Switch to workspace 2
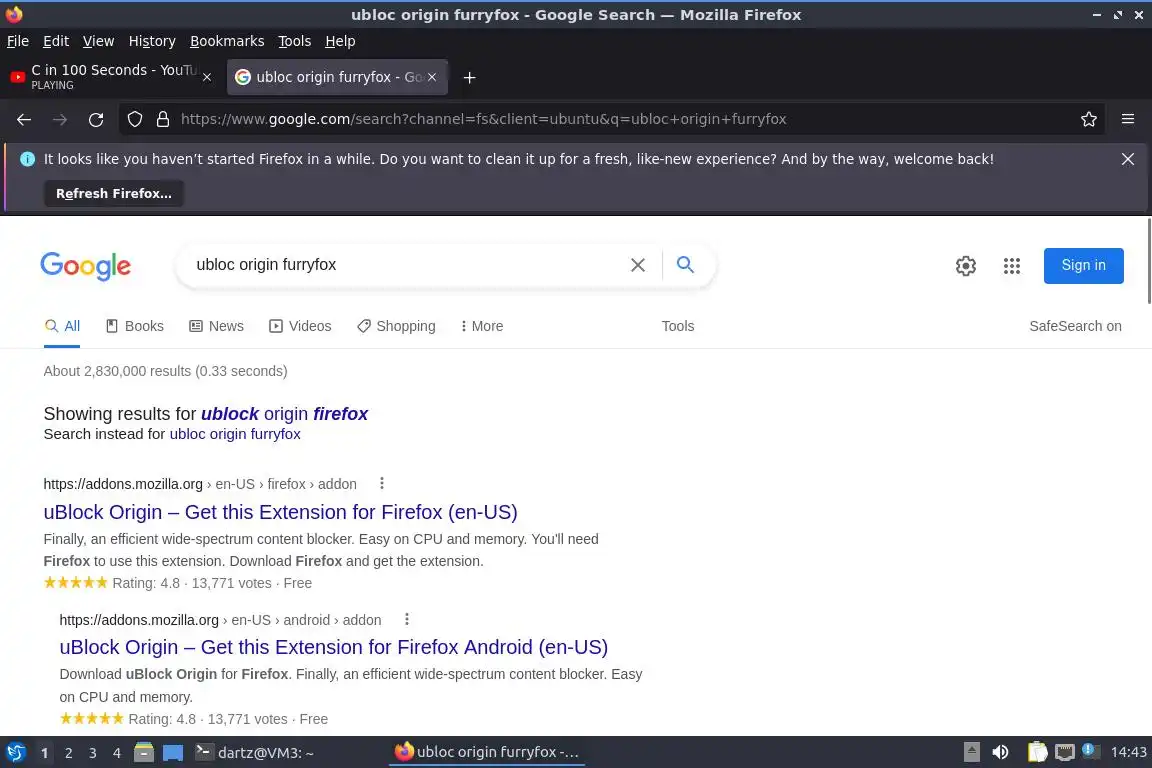This screenshot has width=1152, height=768. tap(68, 753)
